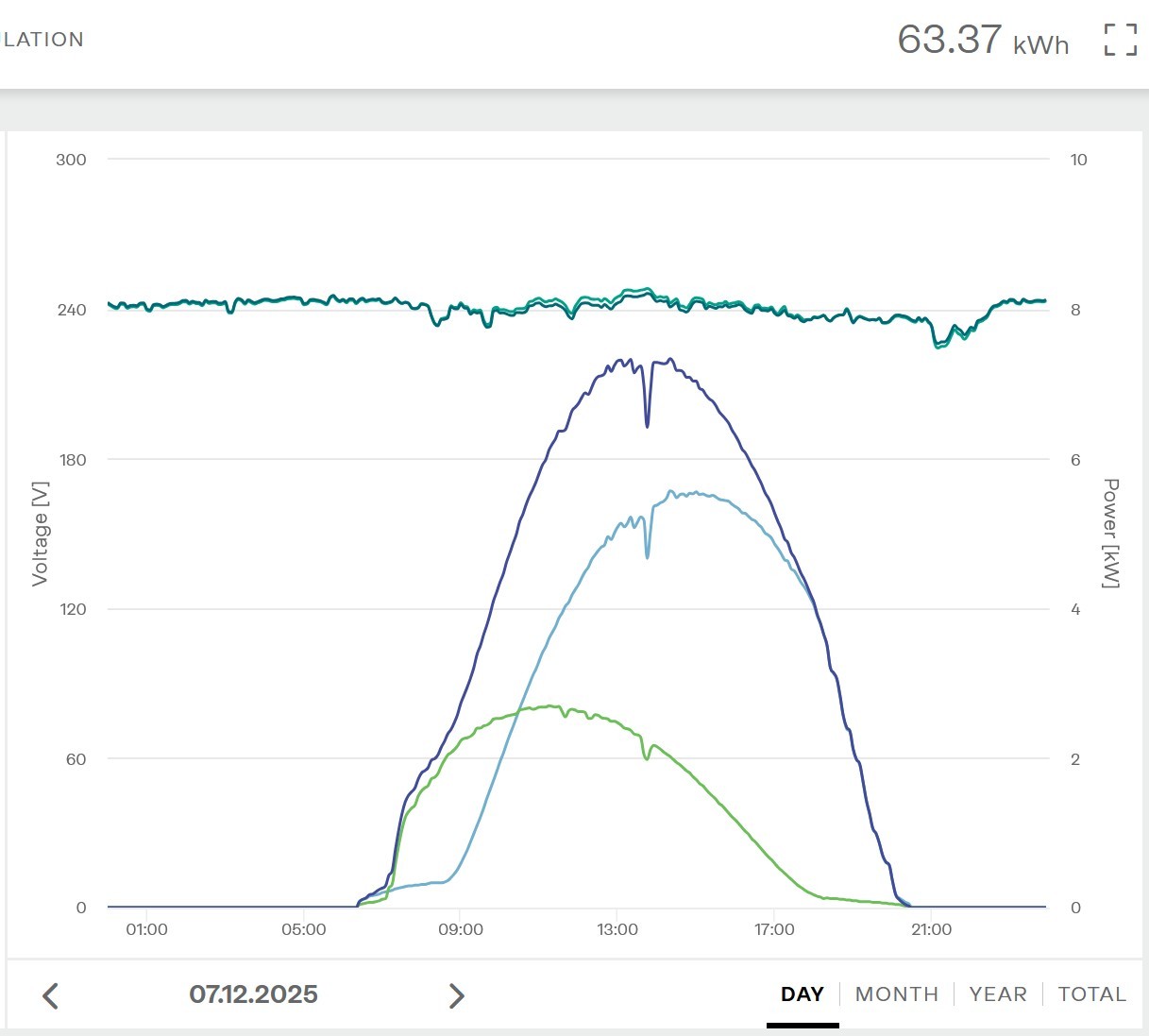The width and height of the screenshot is (1149, 1036).
Task: Expand the chart to fullscreen
Action: click(1120, 40)
